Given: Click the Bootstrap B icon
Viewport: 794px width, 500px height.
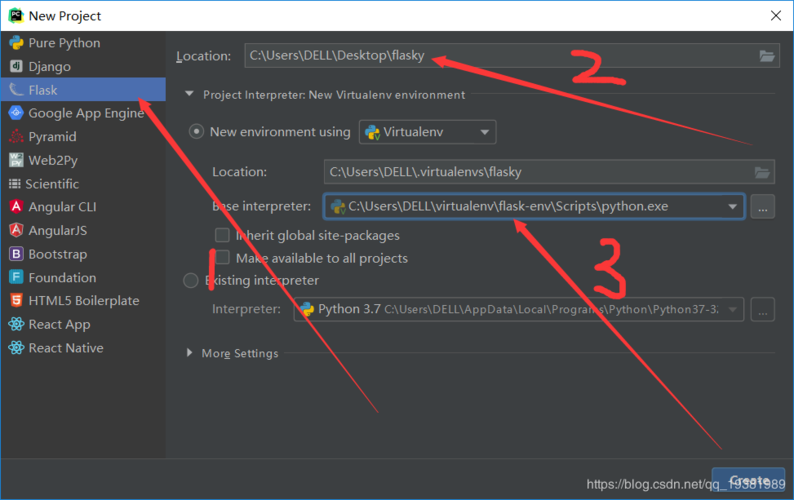Looking at the screenshot, I should click(16, 254).
